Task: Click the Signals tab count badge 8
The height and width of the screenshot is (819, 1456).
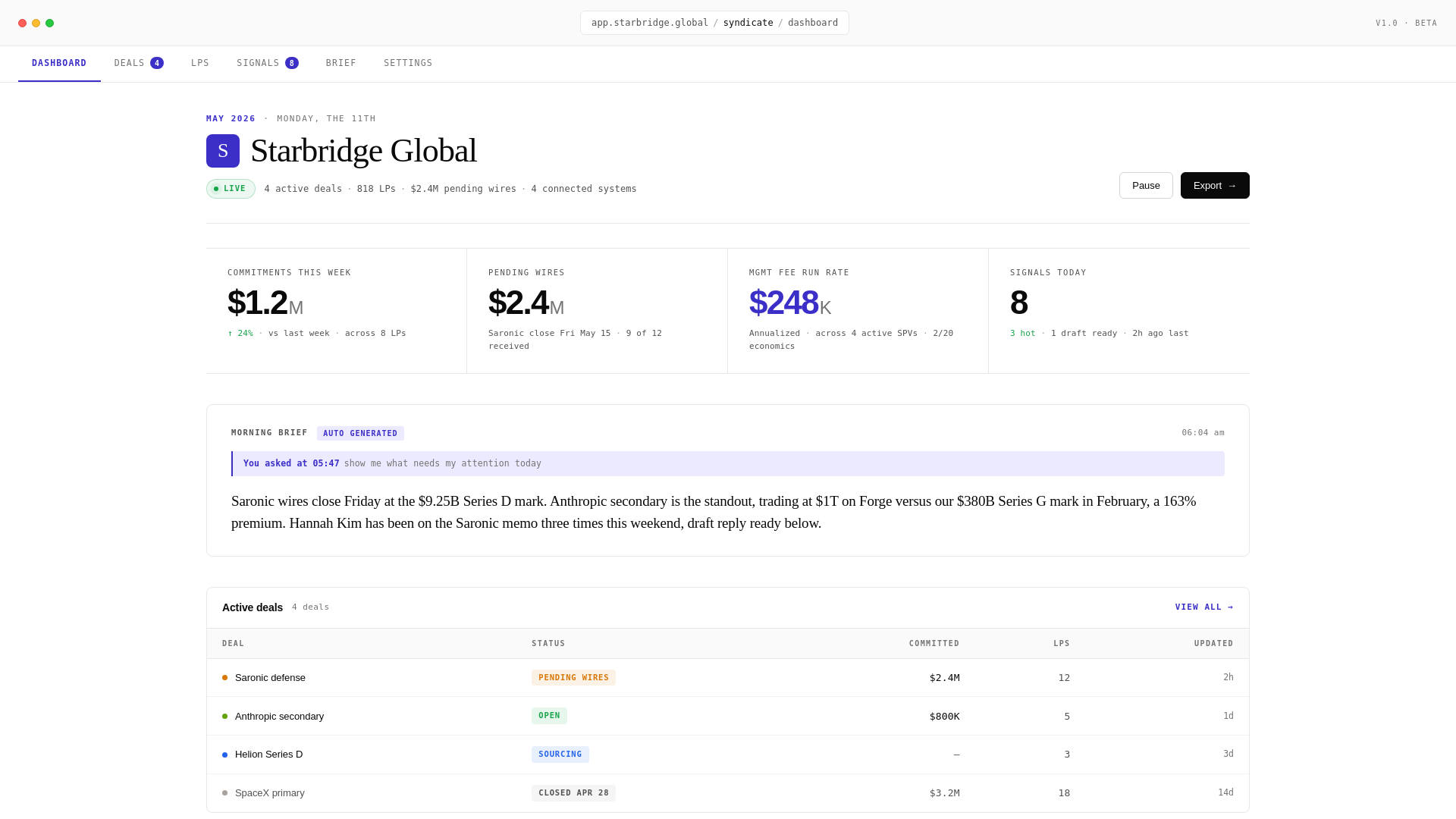Action: pyautogui.click(x=292, y=63)
